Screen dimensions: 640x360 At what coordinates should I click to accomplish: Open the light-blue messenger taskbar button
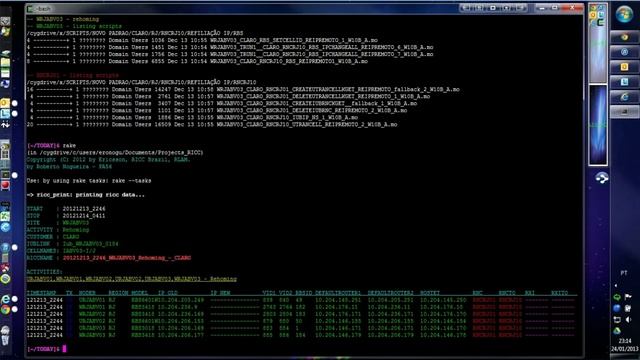(x=624, y=82)
